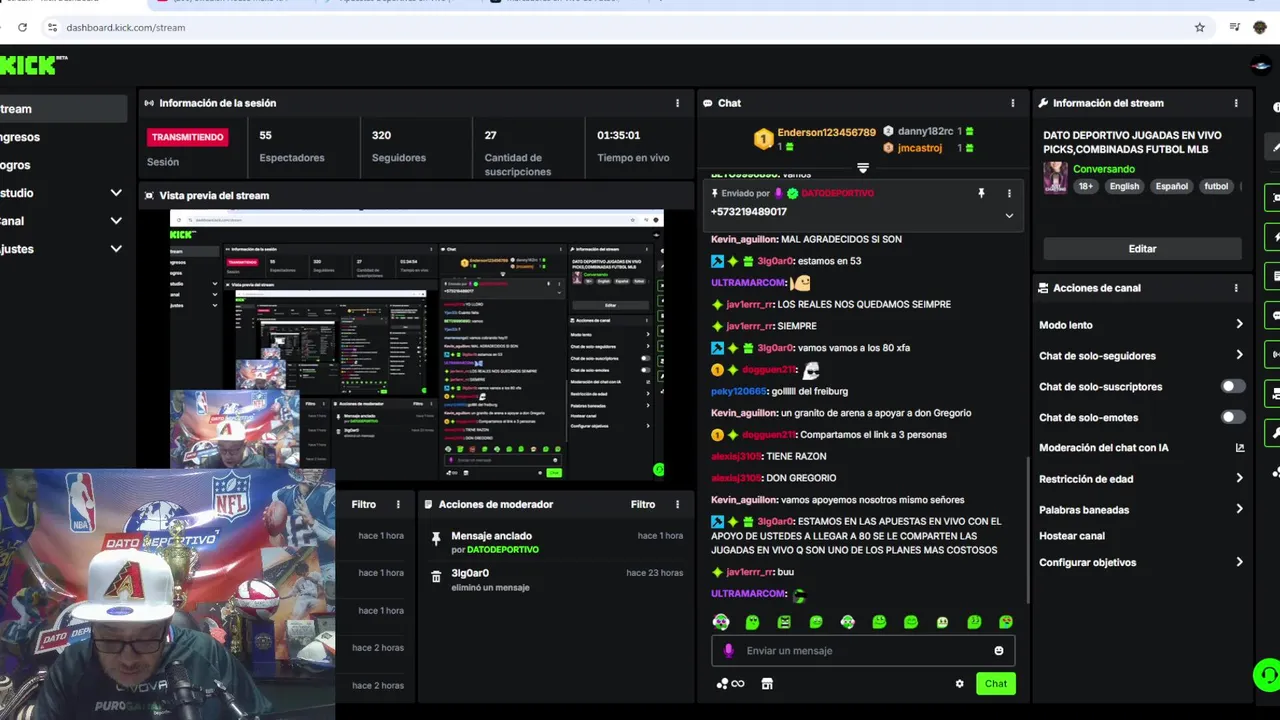The image size is (1280, 720).
Task: Open the pinned message three-dot menu
Action: click(x=1009, y=193)
